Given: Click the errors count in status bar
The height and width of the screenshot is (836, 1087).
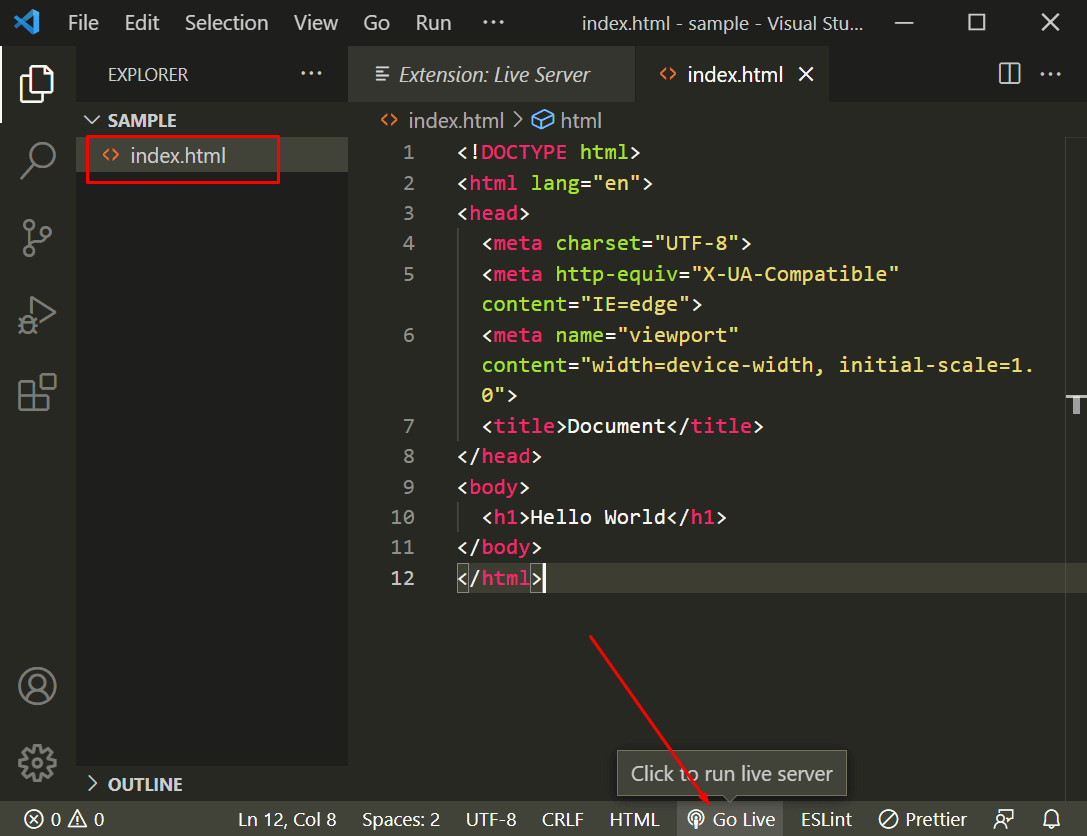Looking at the screenshot, I should (43, 819).
